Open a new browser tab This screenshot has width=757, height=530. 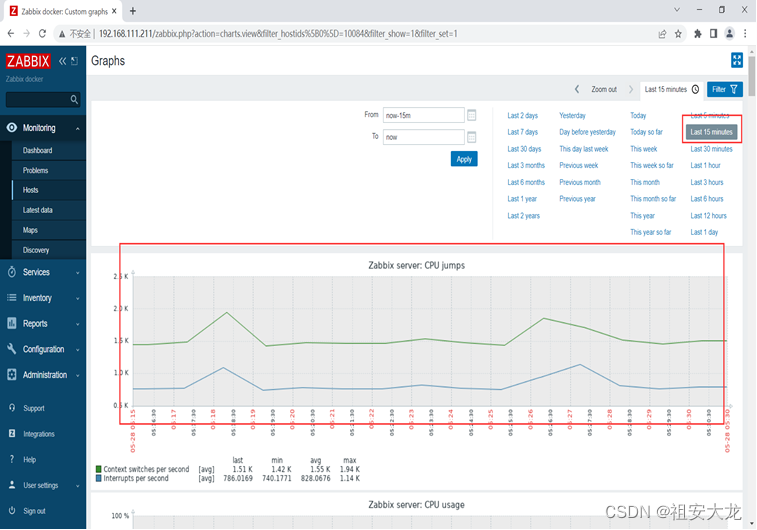tap(133, 11)
